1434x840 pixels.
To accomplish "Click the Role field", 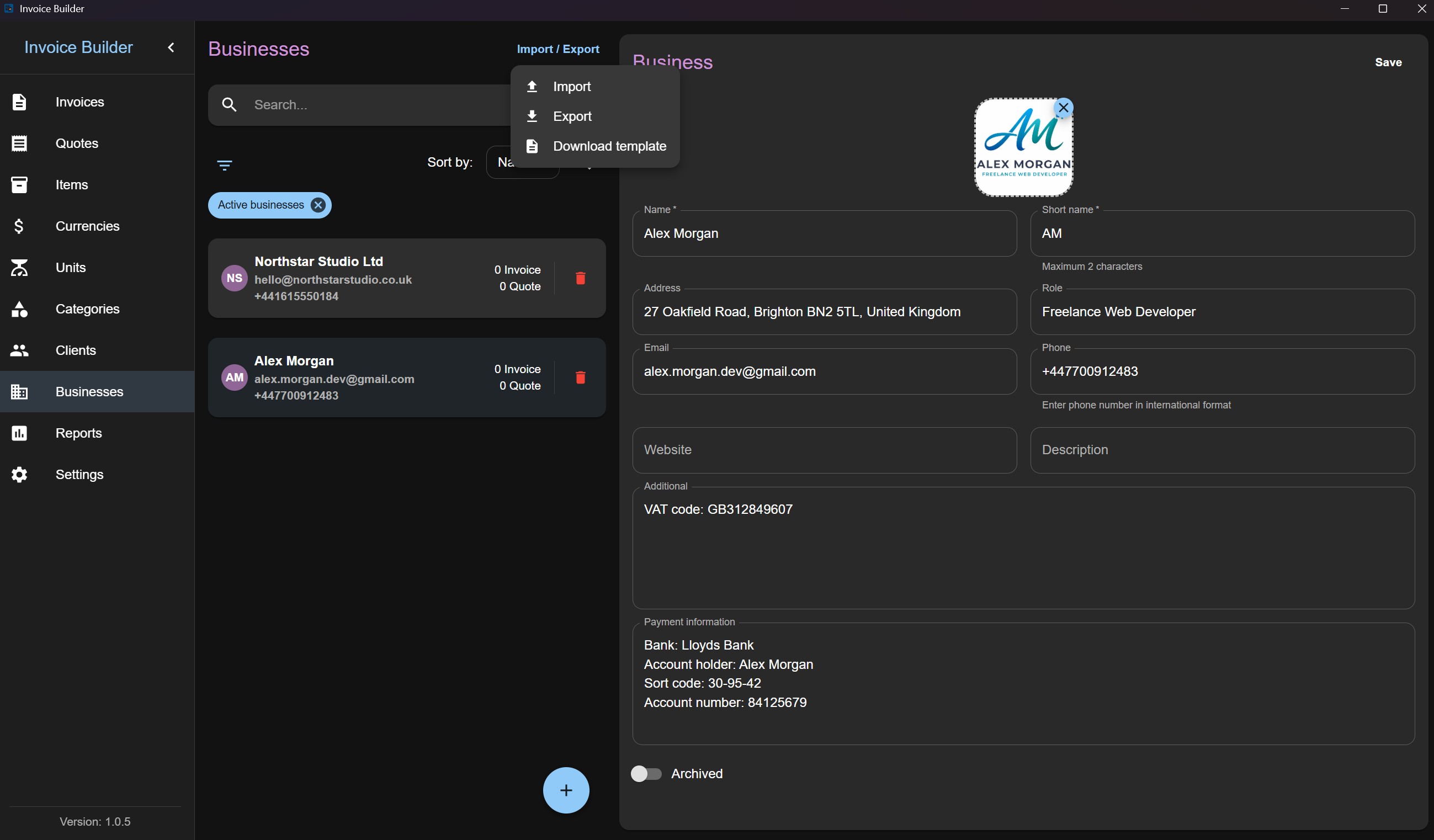I will click(x=1222, y=312).
